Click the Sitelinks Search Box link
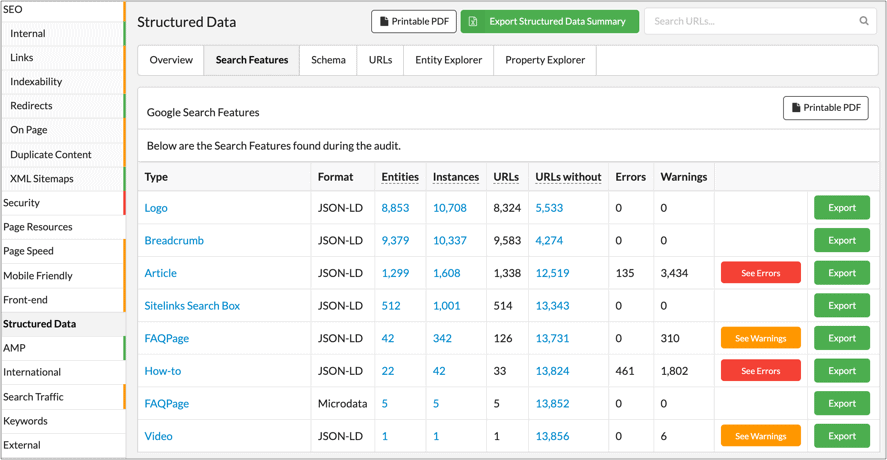Viewport: 887px width, 460px height. pos(192,306)
